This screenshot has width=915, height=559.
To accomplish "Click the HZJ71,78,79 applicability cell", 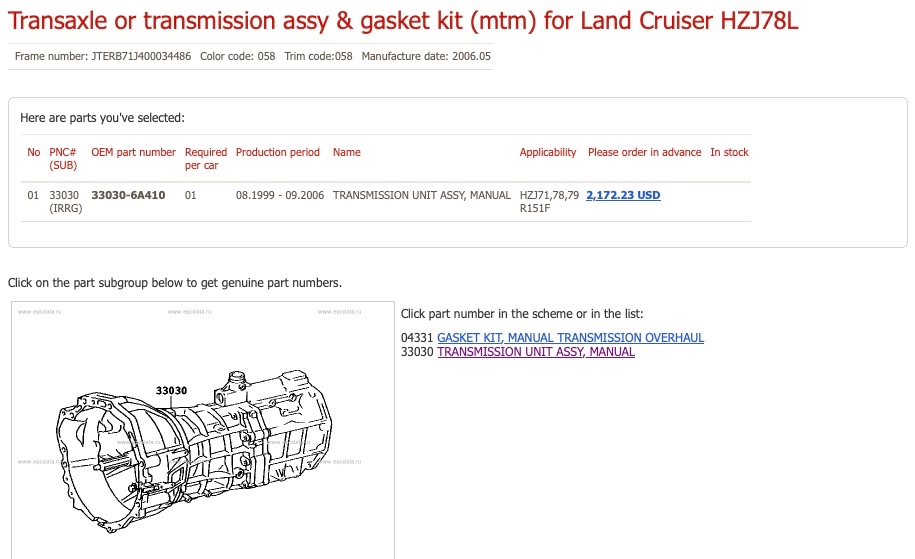I will point(549,195).
